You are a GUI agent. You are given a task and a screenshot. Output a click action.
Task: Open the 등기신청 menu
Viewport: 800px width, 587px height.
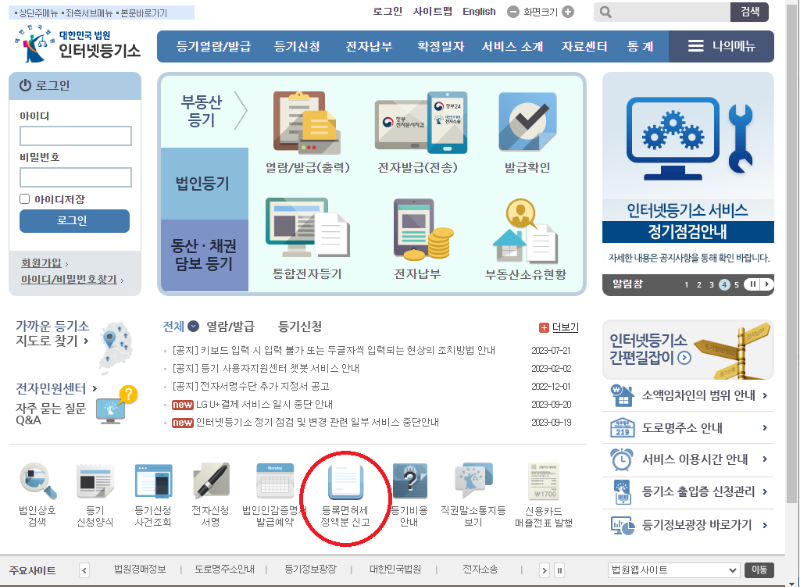pos(296,44)
